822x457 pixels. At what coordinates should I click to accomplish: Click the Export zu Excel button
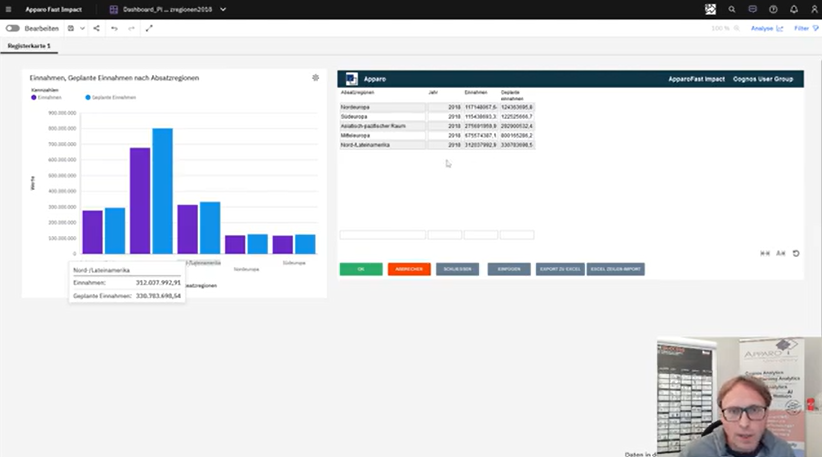[560, 269]
